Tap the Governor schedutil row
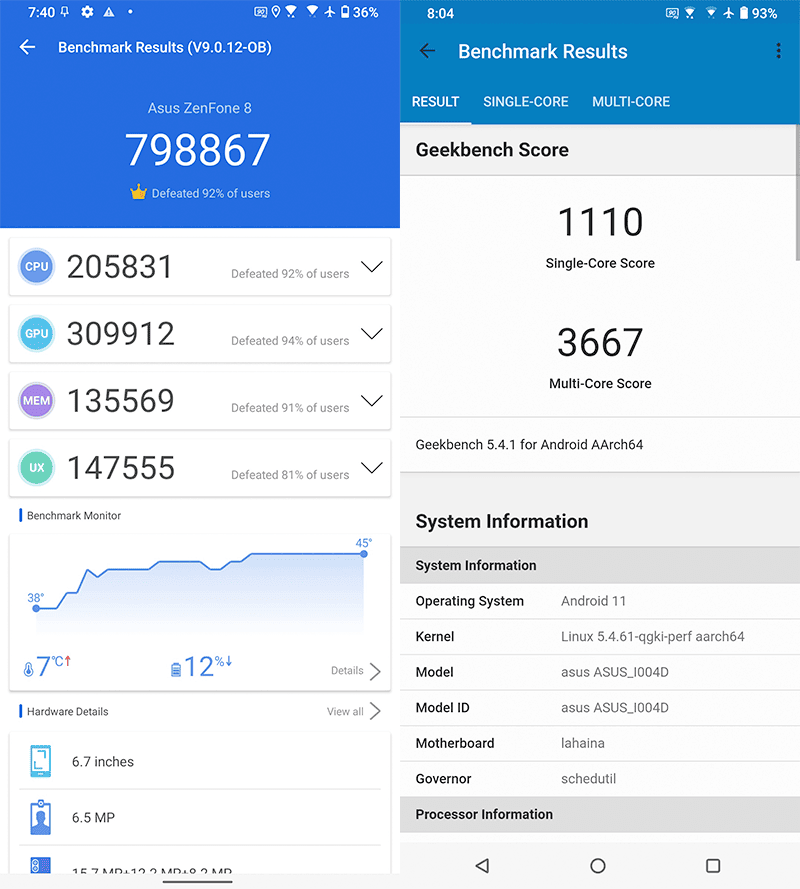 coord(600,779)
